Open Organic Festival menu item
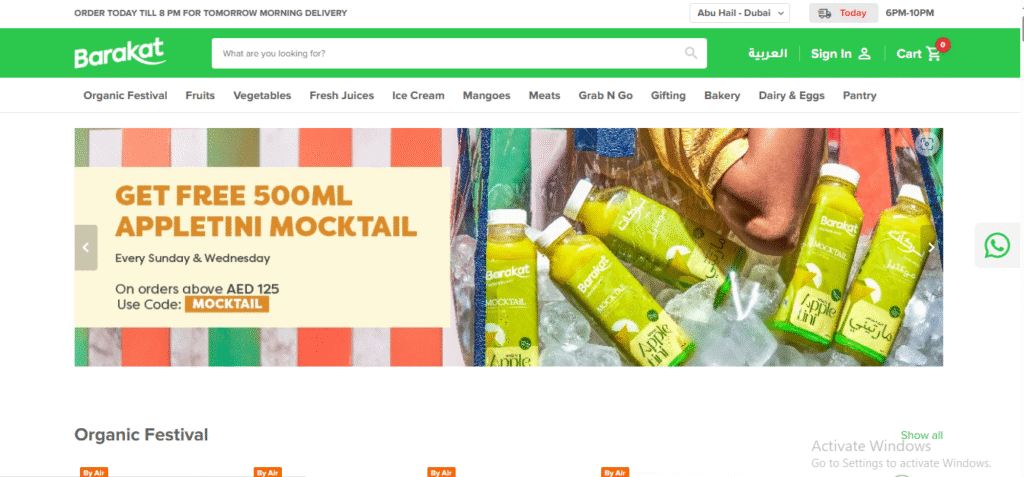 point(125,95)
